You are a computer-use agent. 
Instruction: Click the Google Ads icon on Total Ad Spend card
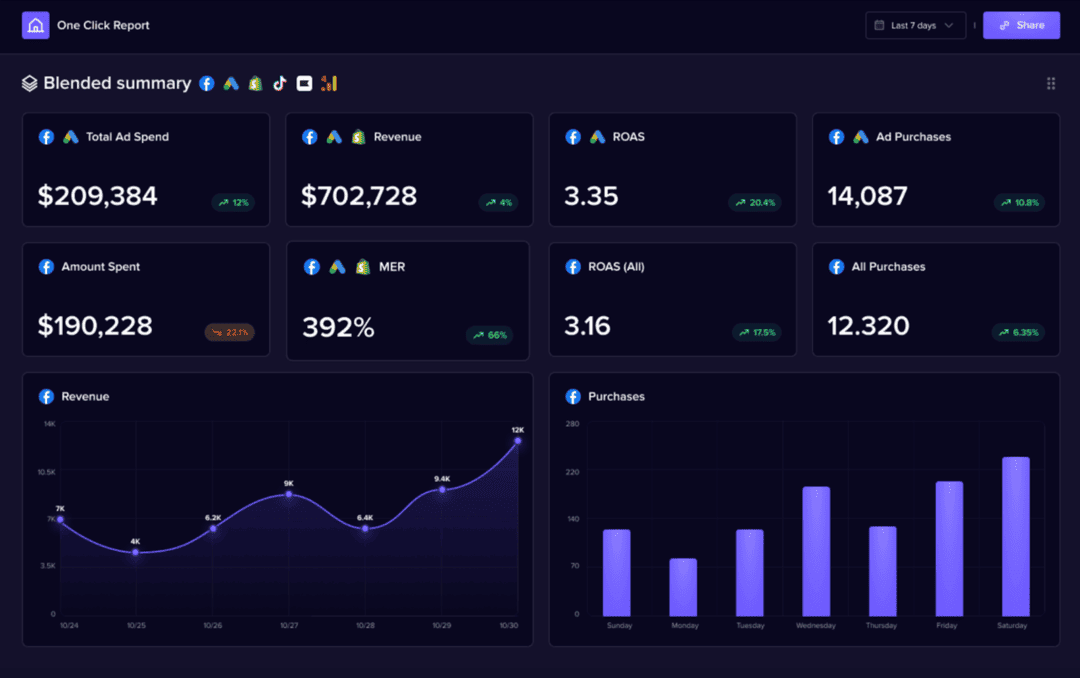(x=71, y=137)
